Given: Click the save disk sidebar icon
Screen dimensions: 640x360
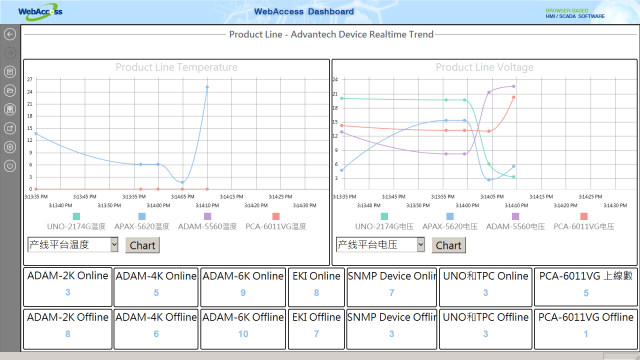Looking at the screenshot, I should click(x=10, y=109).
